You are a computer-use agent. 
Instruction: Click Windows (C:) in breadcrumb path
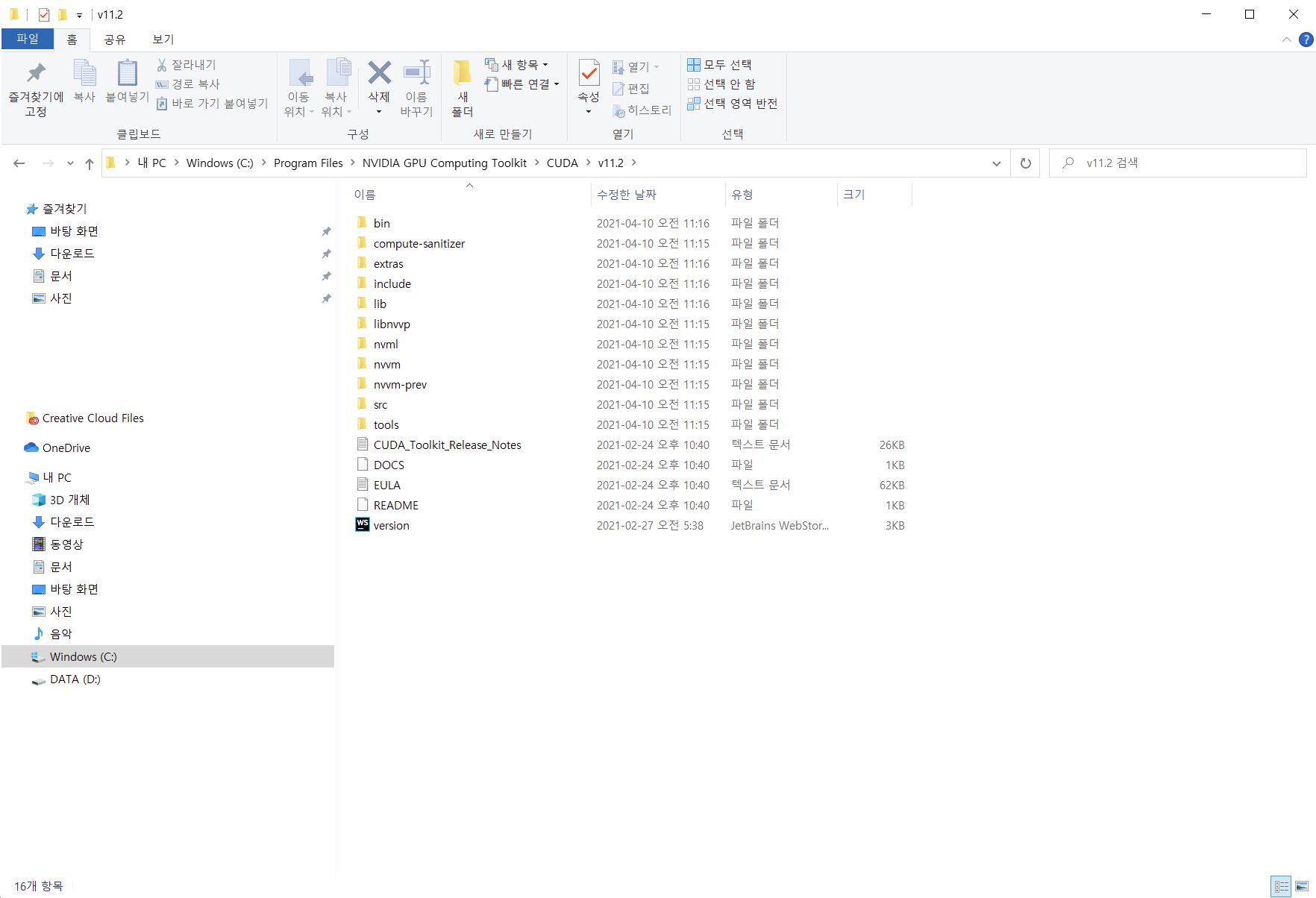(x=219, y=163)
